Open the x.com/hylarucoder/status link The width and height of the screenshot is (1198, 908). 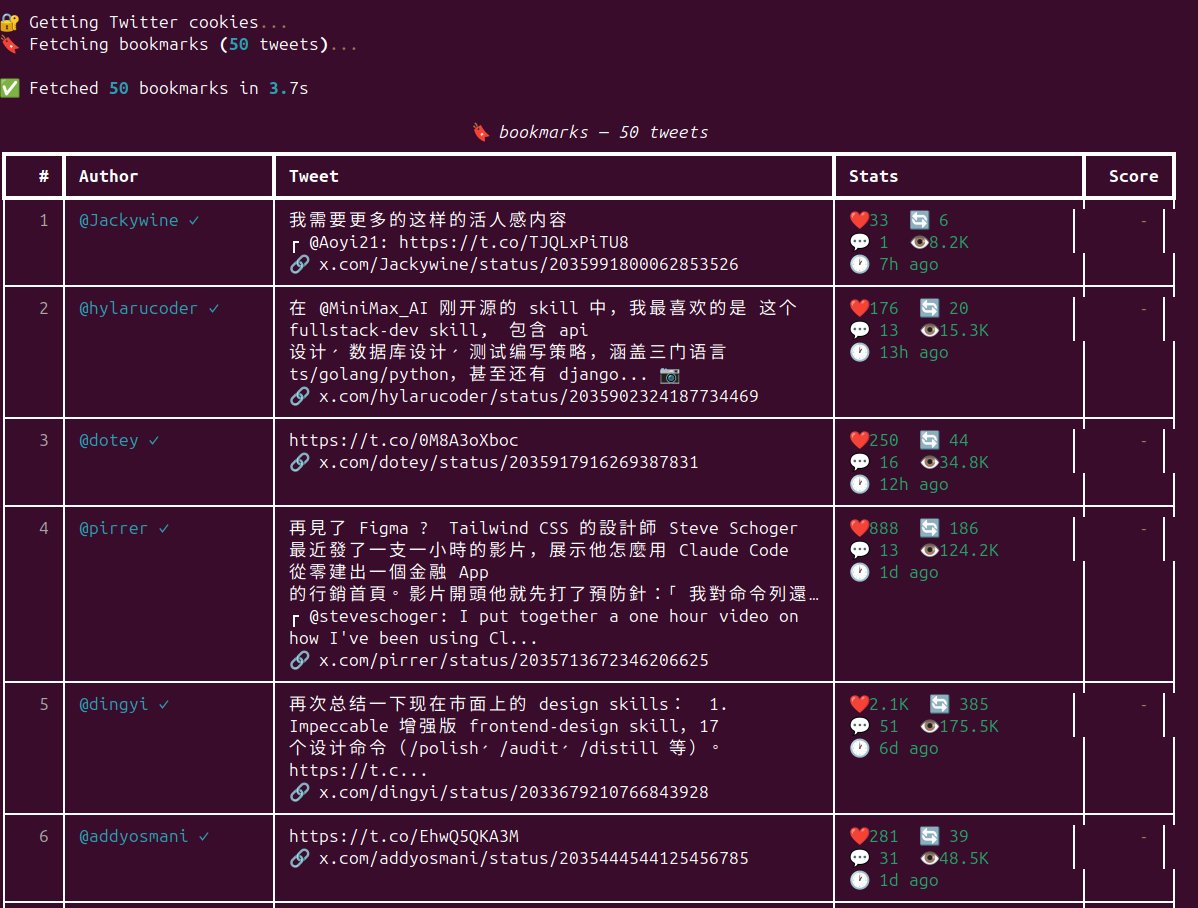[x=538, y=397]
